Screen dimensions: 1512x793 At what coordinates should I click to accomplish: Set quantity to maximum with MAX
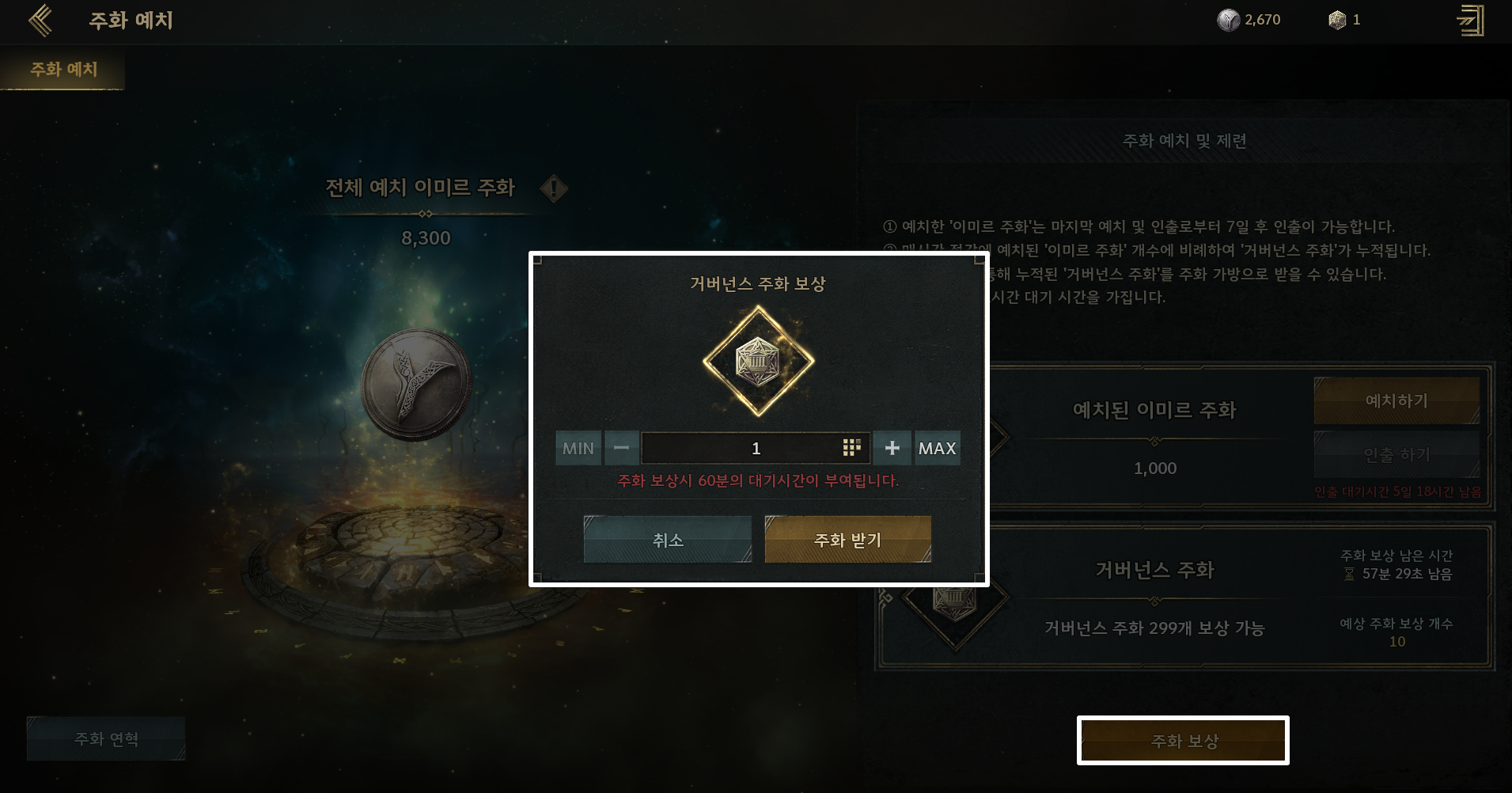pos(938,448)
